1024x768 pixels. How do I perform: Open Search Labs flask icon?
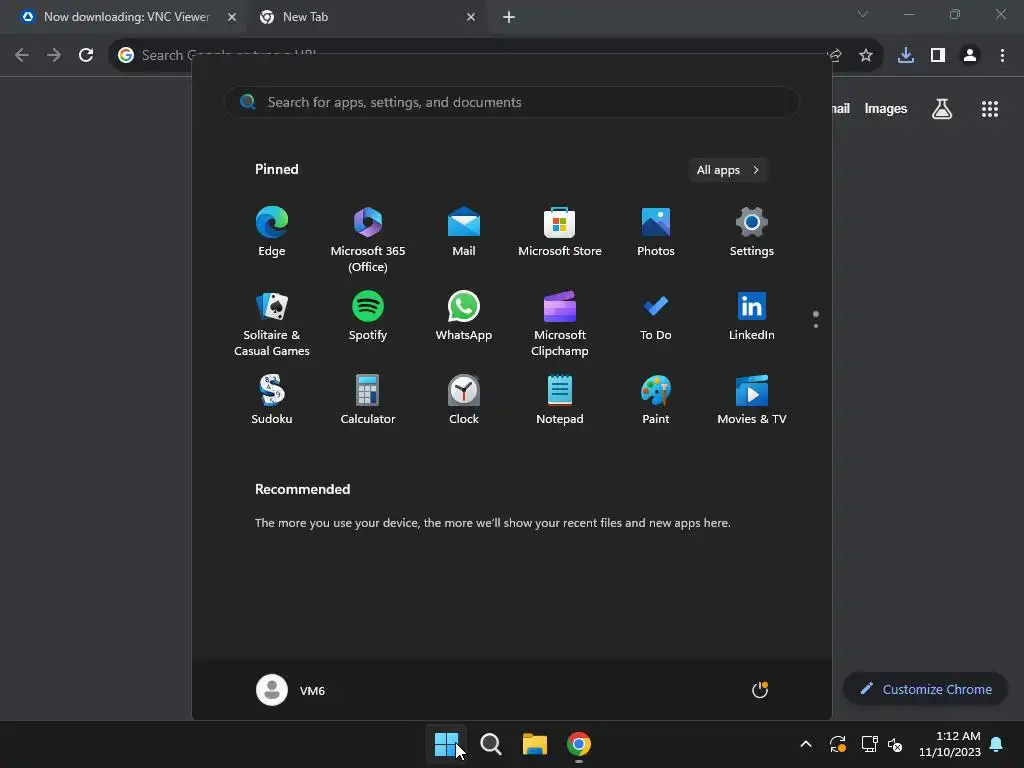tap(942, 108)
